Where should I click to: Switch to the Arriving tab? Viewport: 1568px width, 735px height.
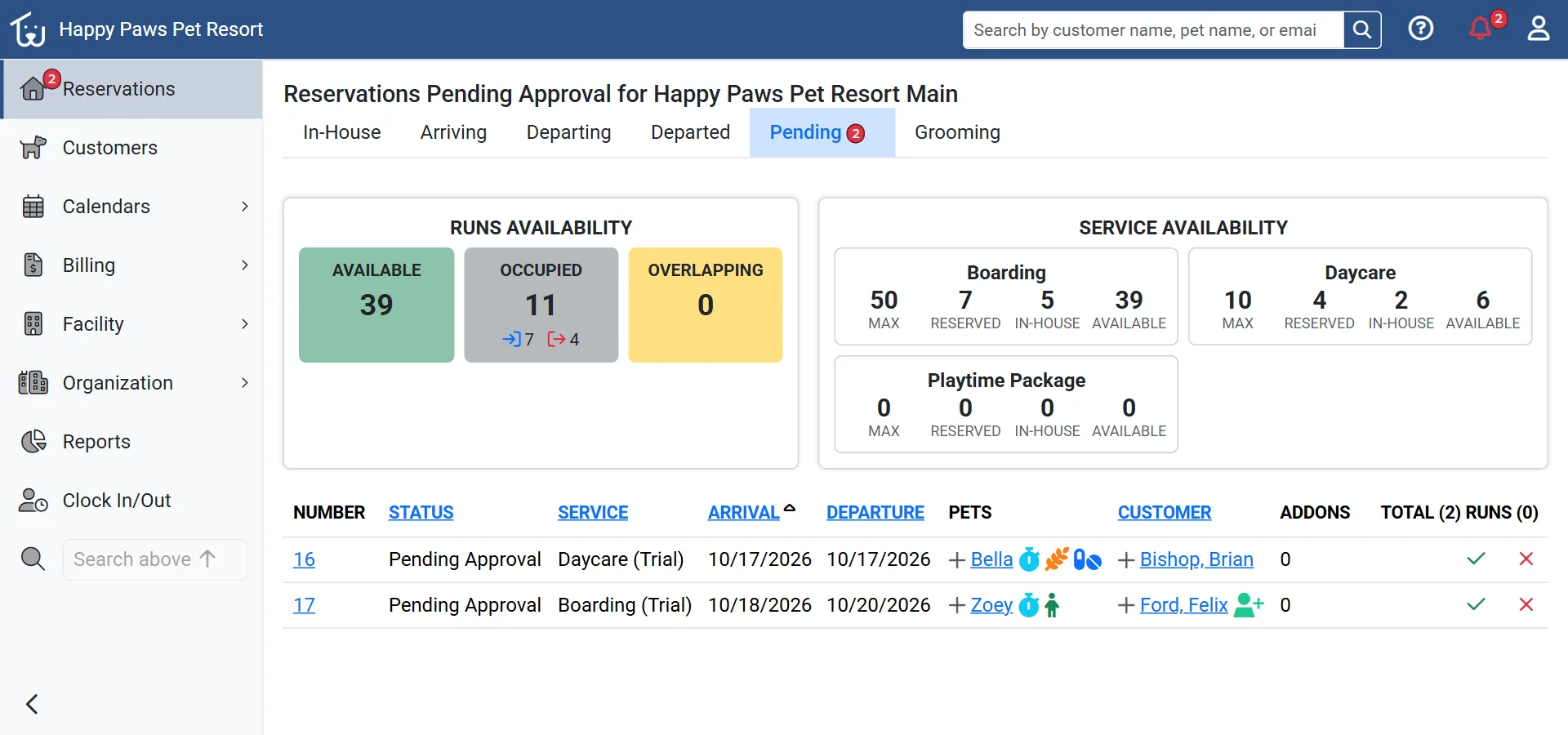click(x=454, y=132)
